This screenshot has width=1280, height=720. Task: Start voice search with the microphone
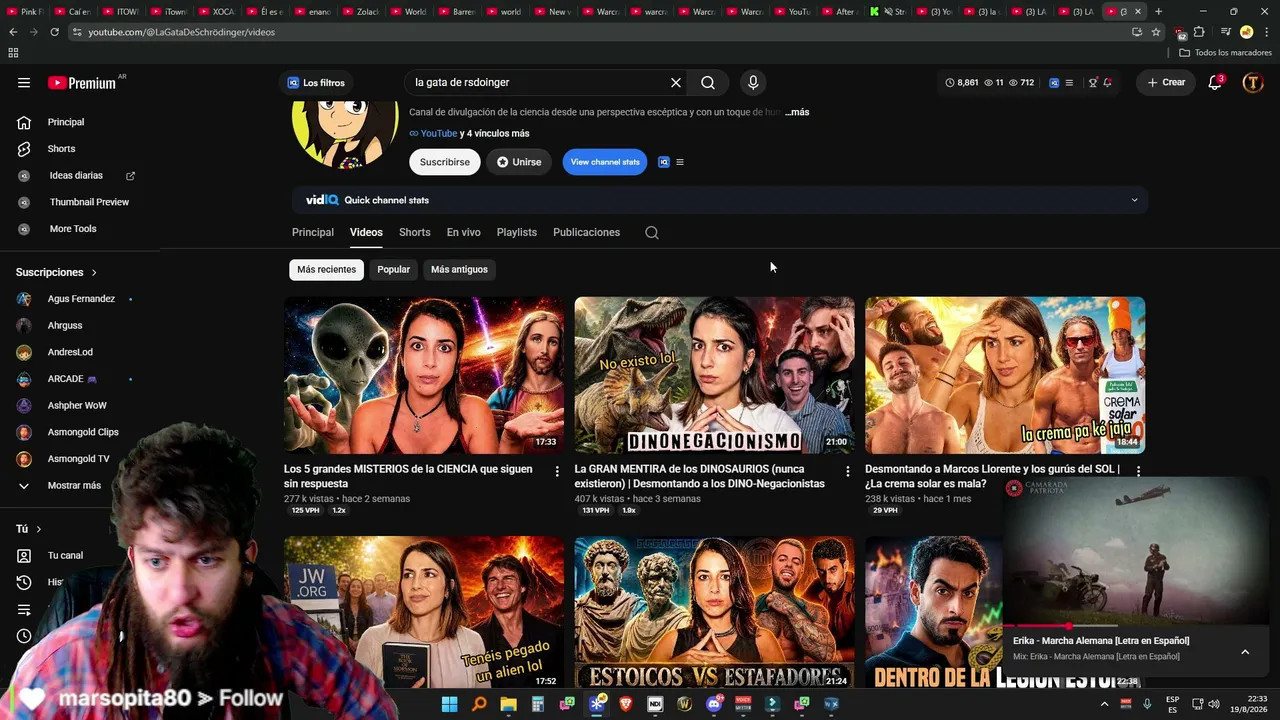[753, 83]
